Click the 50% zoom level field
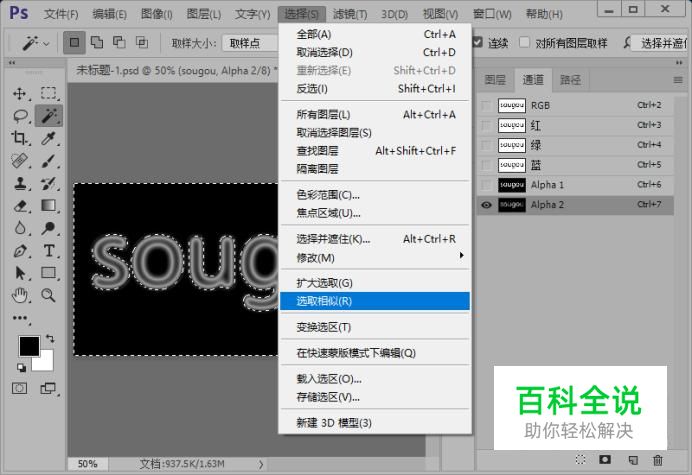 point(87,464)
